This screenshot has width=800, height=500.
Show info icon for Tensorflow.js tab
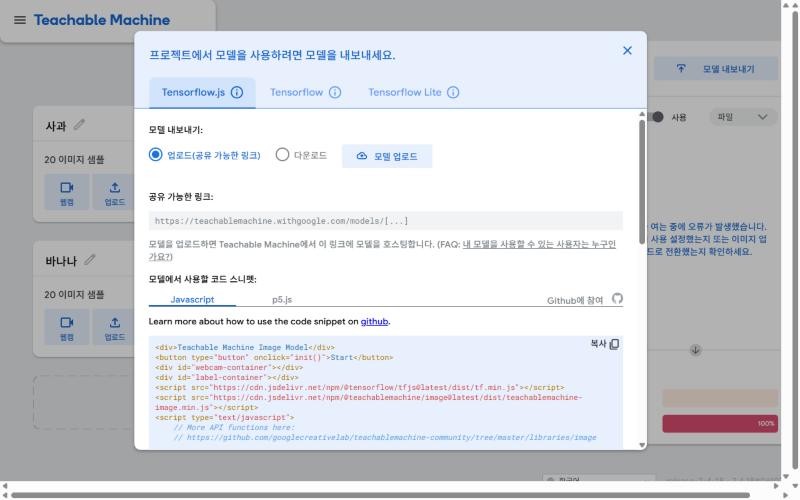pyautogui.click(x=237, y=92)
